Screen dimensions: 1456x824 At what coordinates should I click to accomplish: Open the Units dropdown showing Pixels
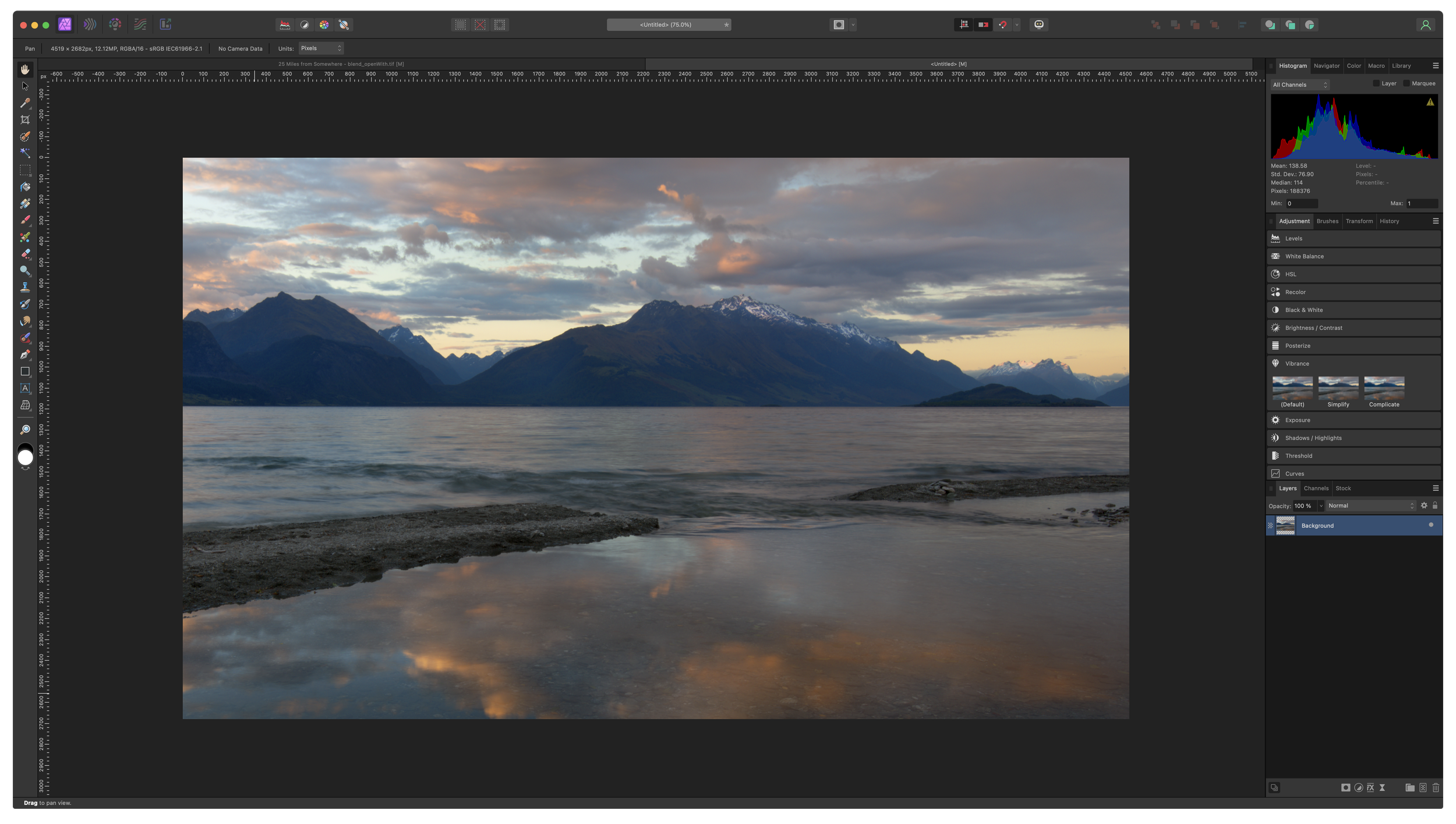(x=320, y=48)
